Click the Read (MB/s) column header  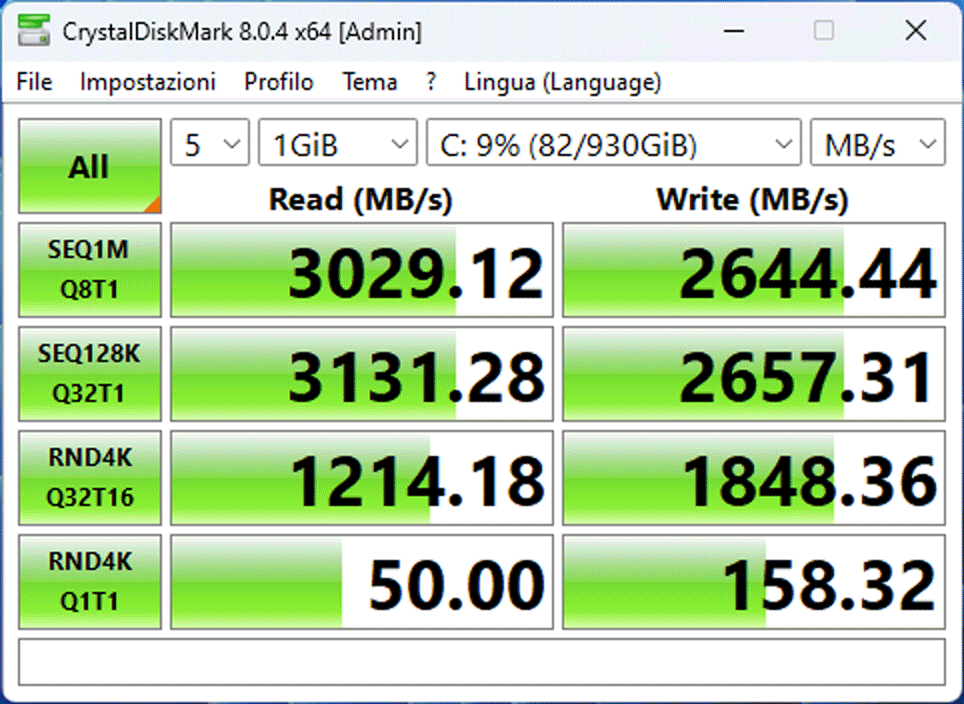coord(361,200)
